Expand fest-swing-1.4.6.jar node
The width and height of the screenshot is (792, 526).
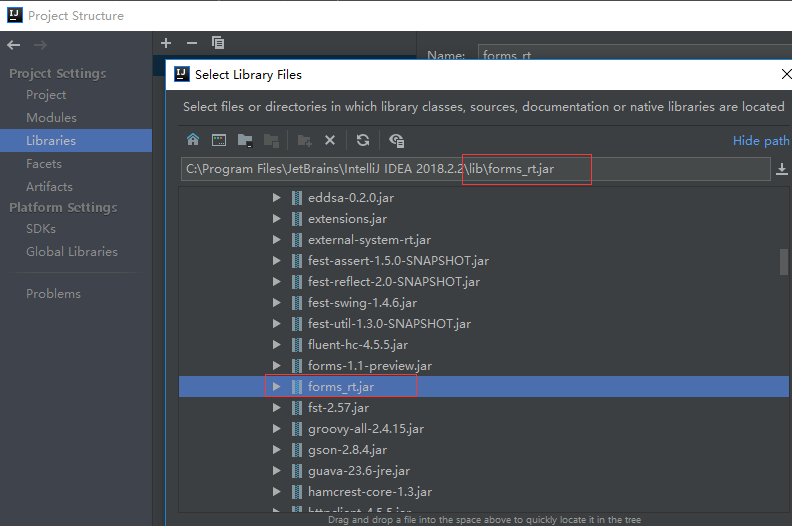276,303
